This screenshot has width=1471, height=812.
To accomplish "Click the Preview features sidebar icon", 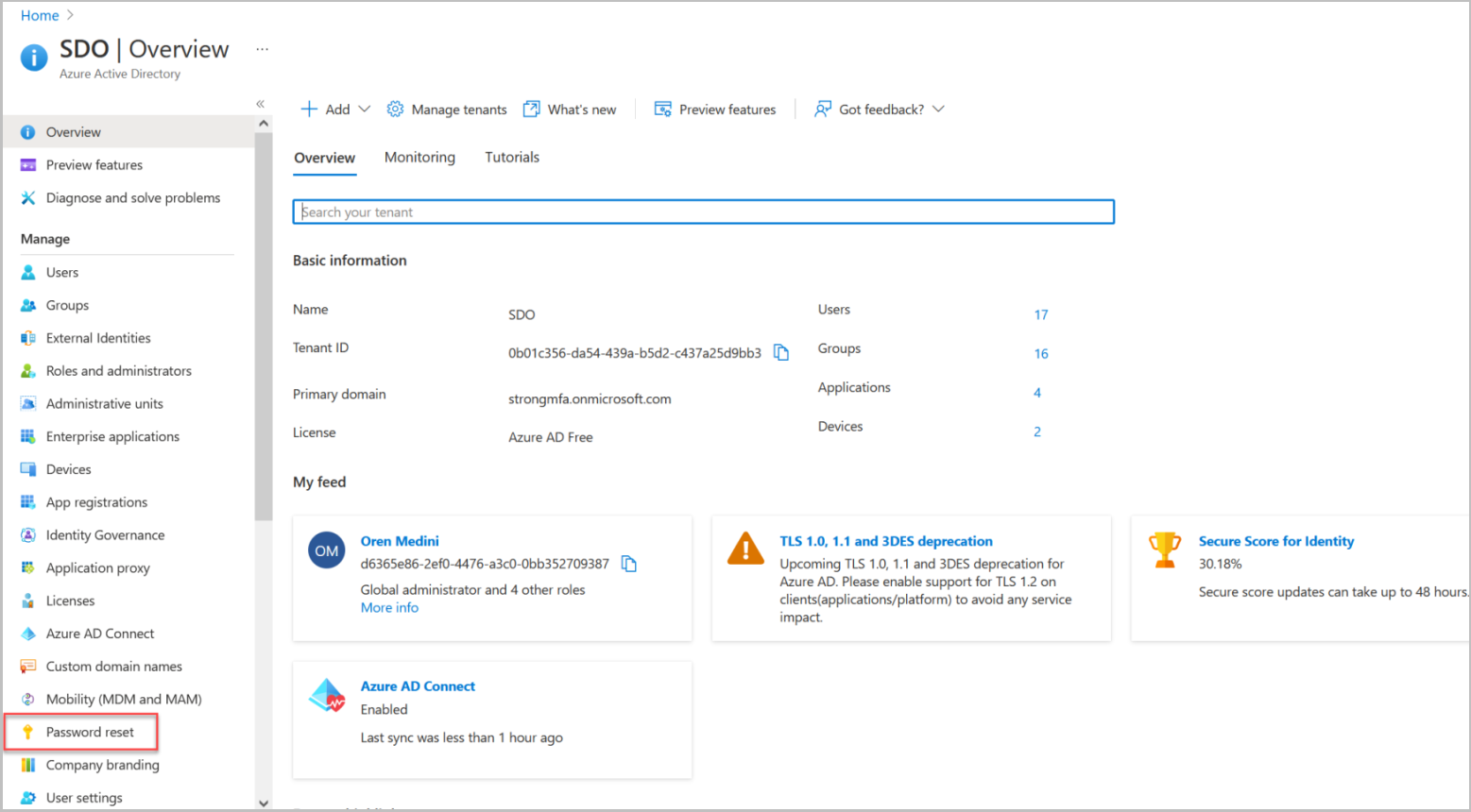I will [x=28, y=165].
